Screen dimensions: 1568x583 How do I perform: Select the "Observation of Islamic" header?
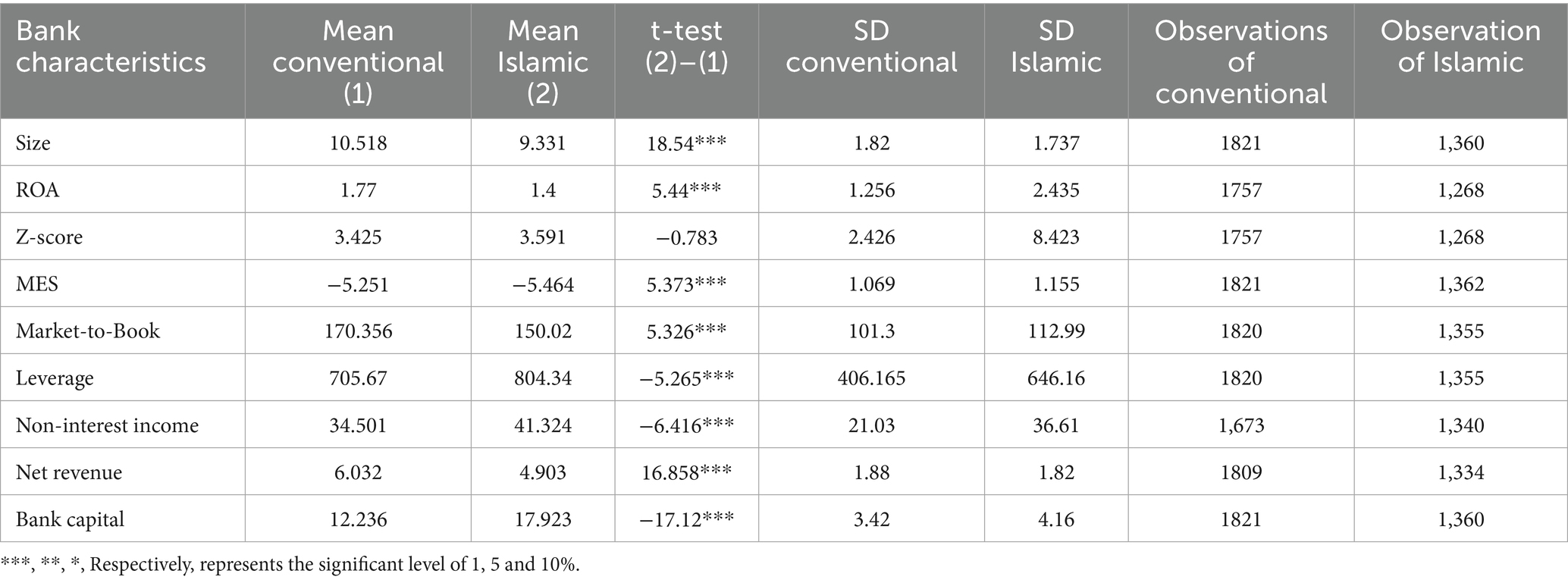click(1460, 46)
